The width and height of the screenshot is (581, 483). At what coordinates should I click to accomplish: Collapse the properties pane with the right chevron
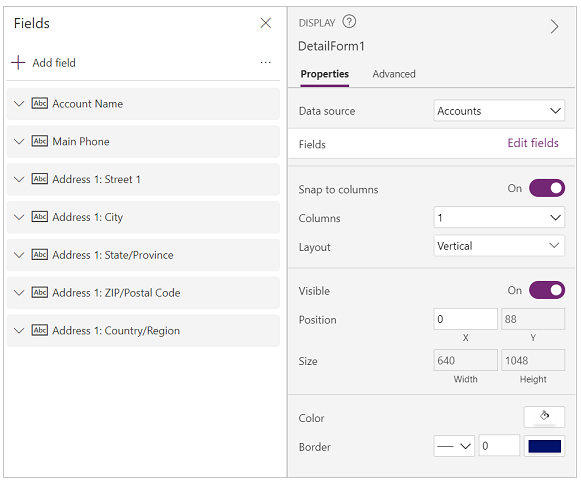click(554, 26)
